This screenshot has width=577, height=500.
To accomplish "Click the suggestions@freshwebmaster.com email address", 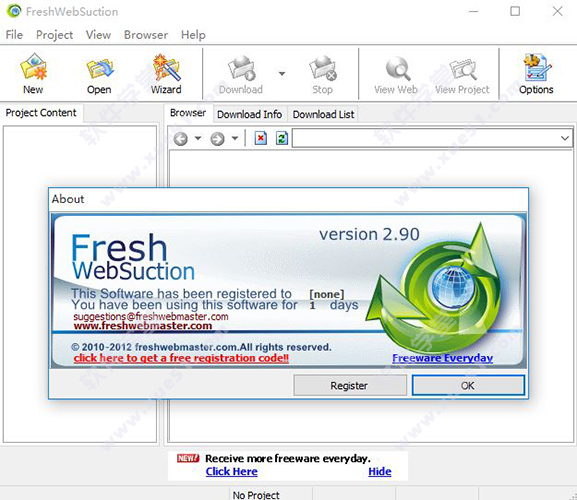I will [151, 316].
